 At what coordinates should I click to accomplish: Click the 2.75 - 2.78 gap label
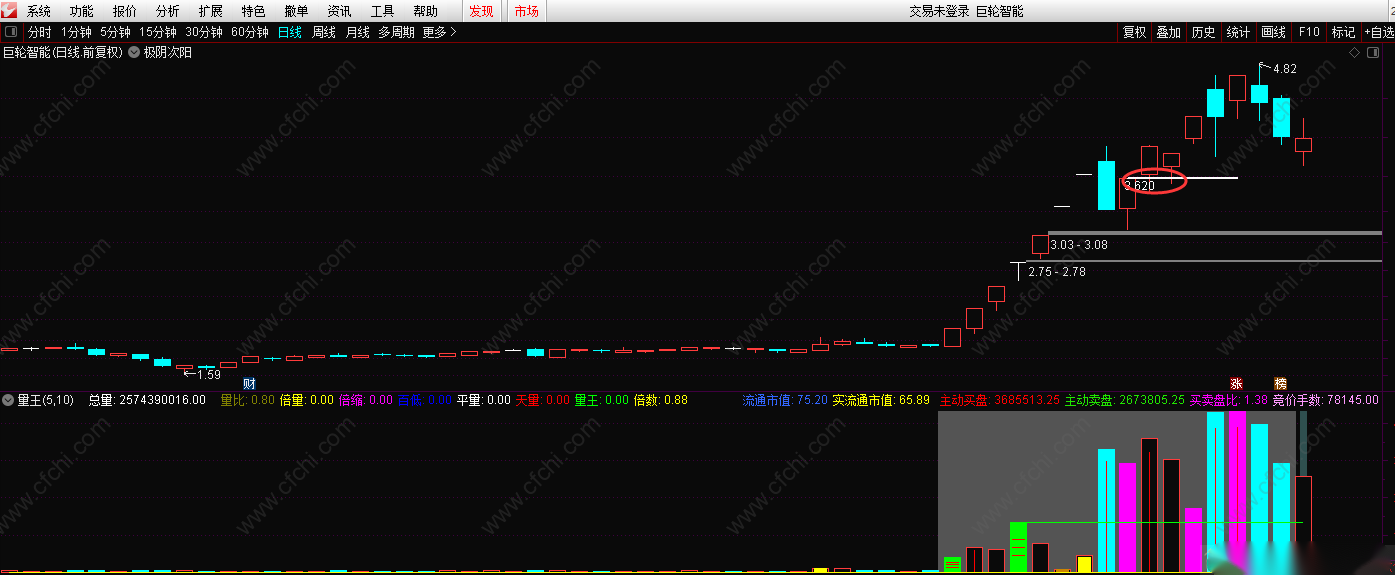[1057, 271]
